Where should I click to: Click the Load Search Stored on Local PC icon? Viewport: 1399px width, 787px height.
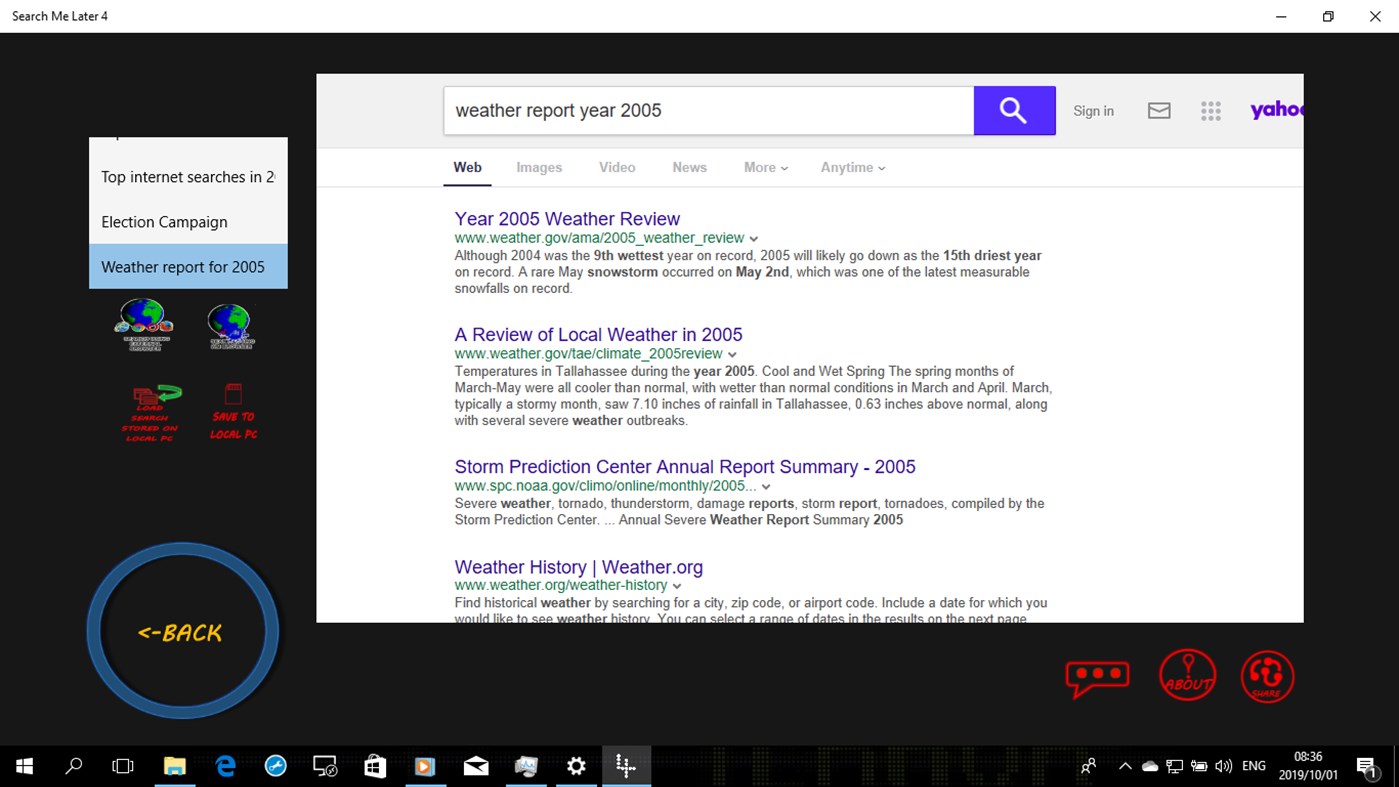click(x=148, y=411)
